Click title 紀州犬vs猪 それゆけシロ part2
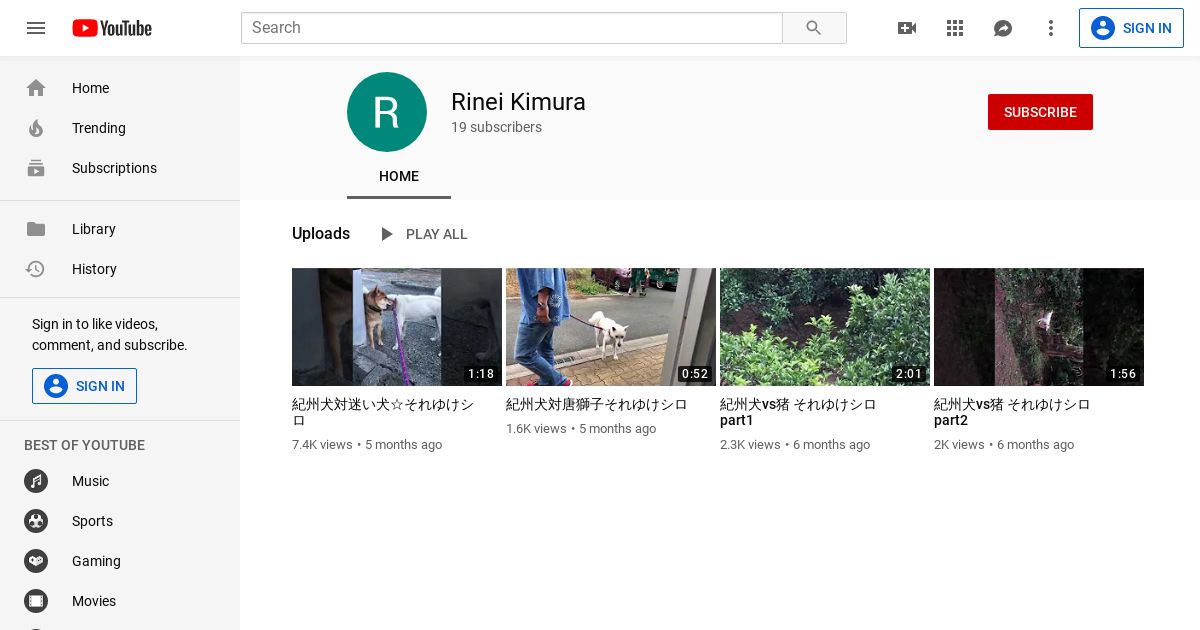 [1012, 412]
